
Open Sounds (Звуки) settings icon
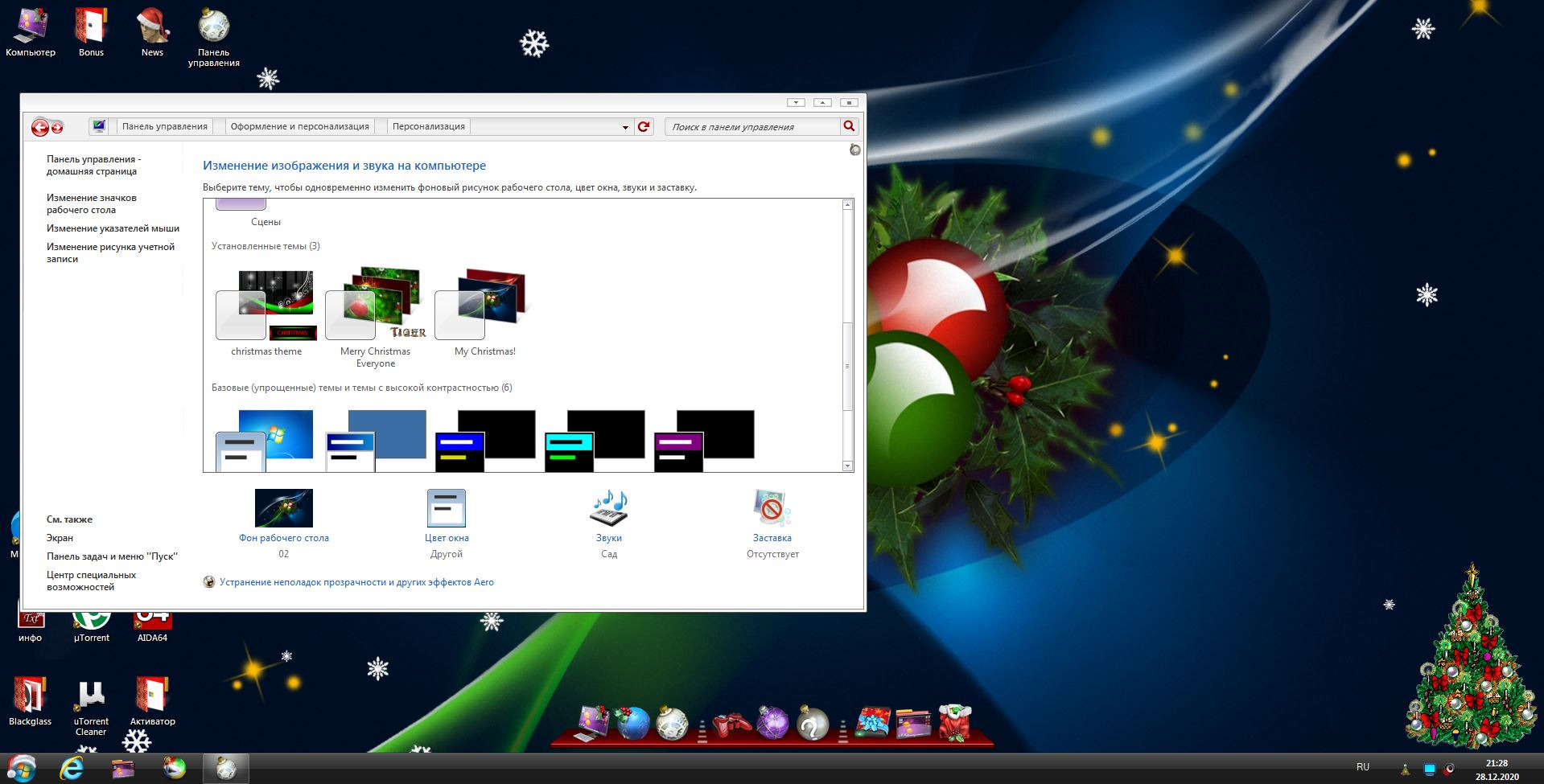coord(609,509)
